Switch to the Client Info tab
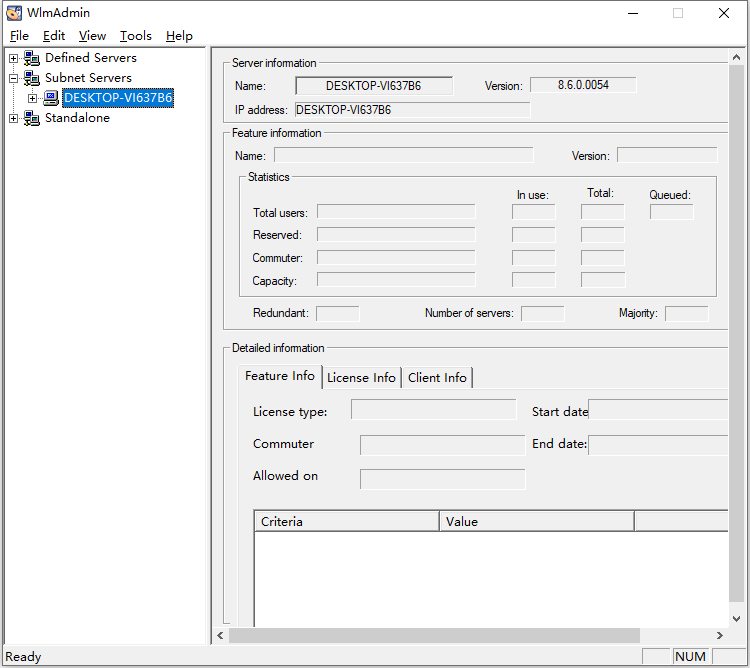 [437, 378]
